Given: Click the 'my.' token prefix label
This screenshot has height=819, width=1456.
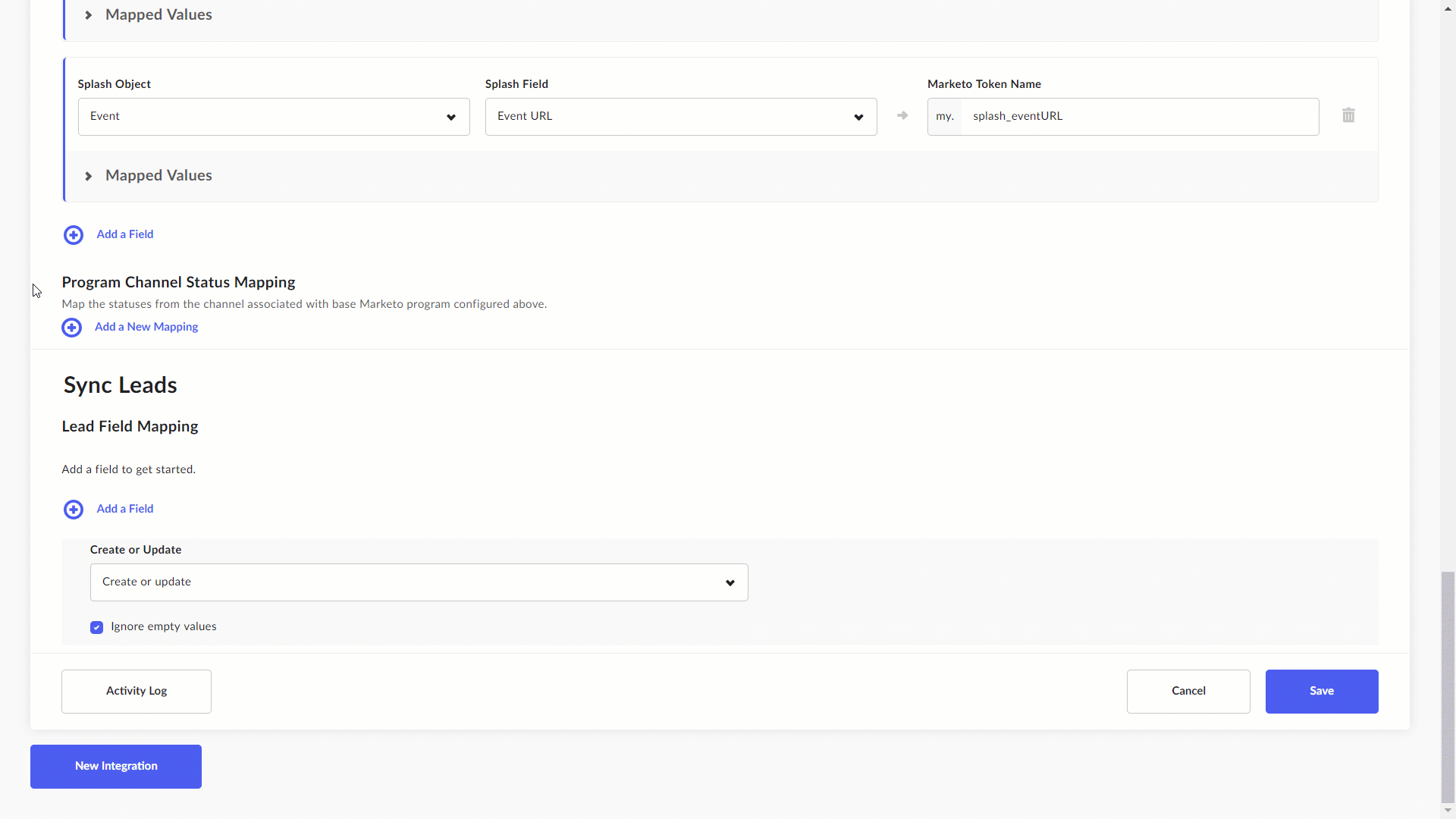Looking at the screenshot, I should click(945, 117).
